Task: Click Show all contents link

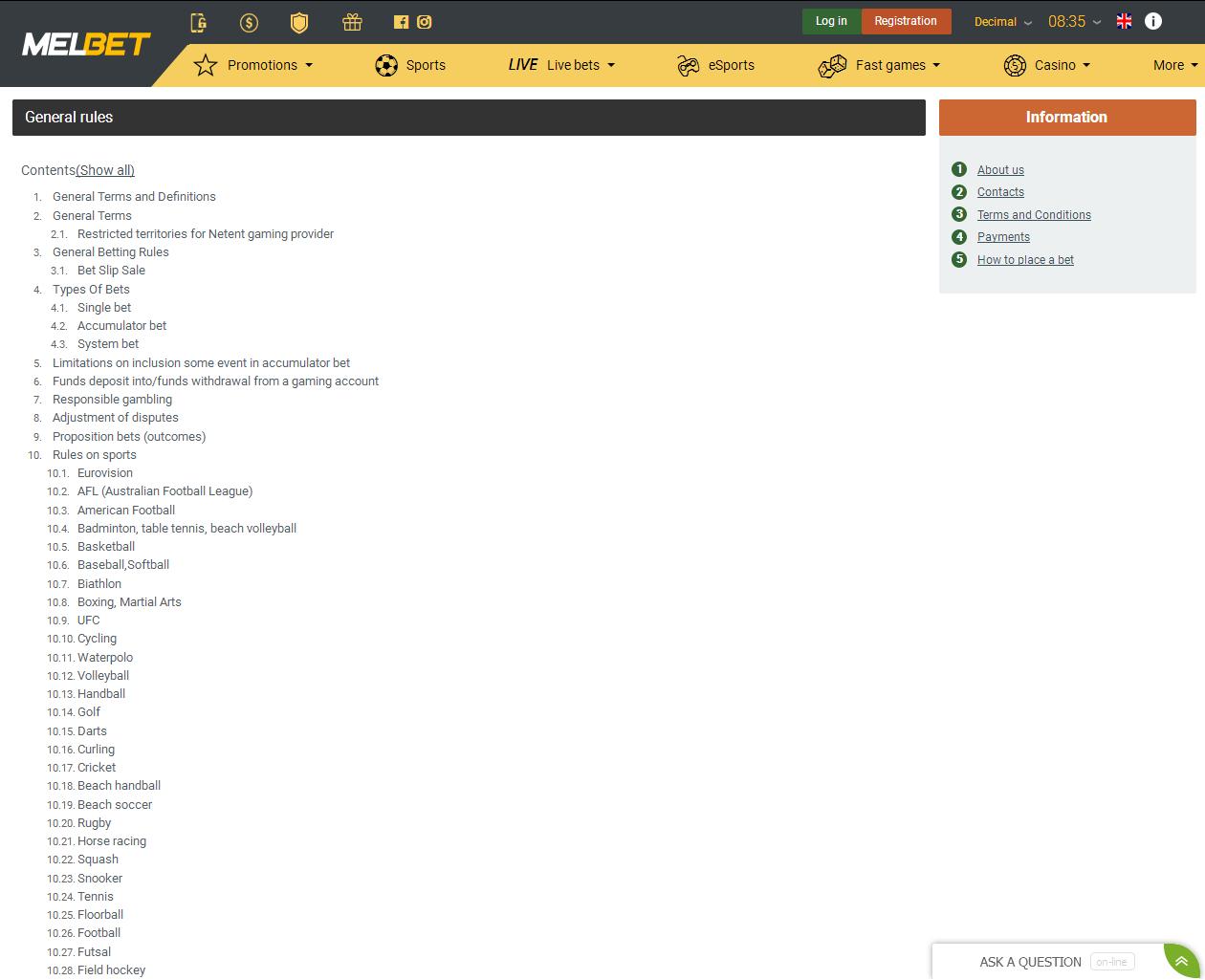Action: point(105,170)
